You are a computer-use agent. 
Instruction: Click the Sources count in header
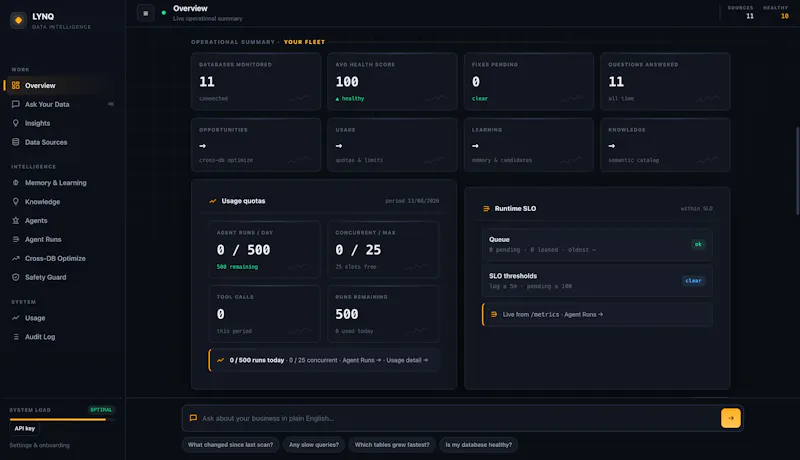(749, 16)
